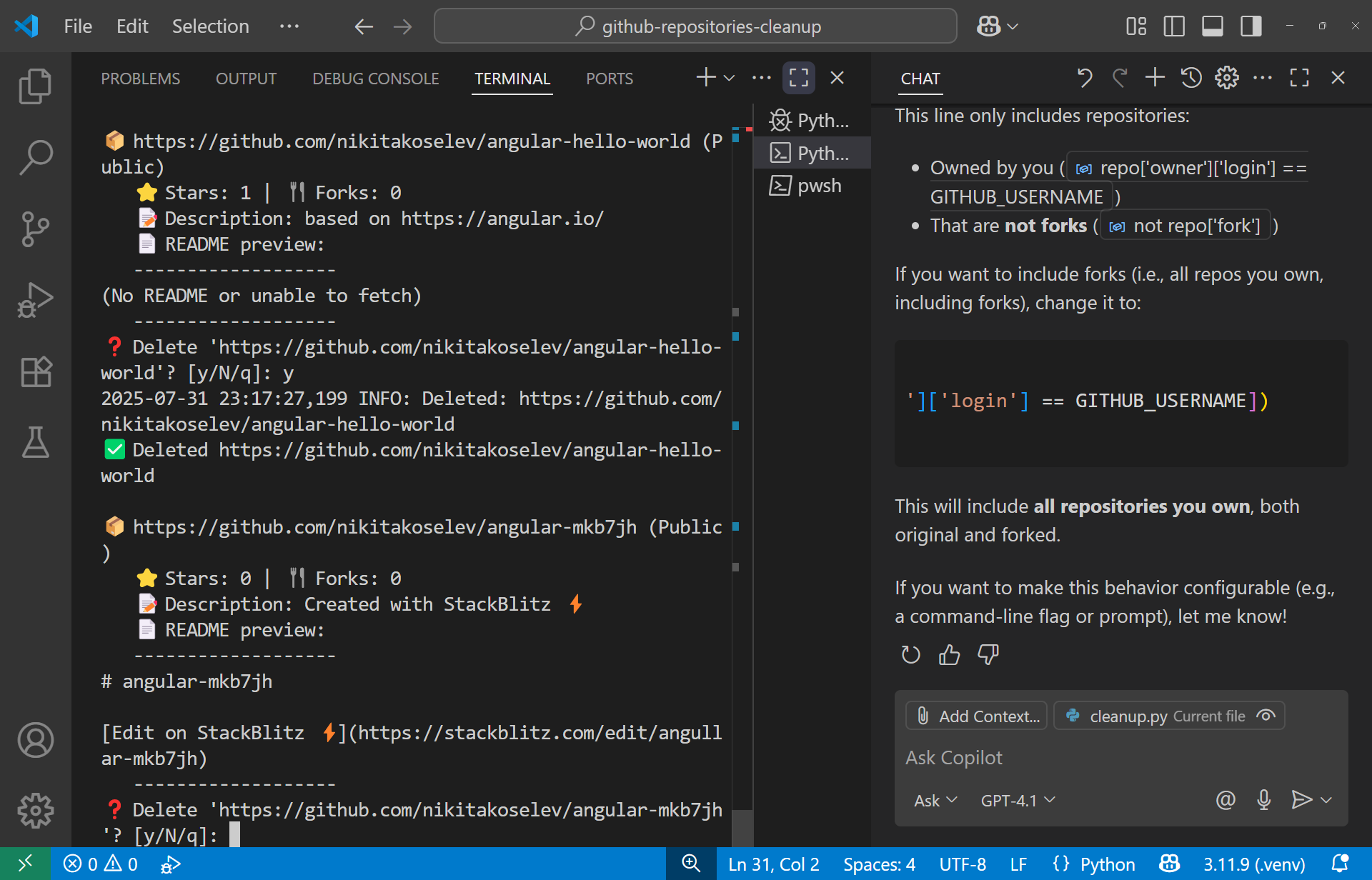Retry the Copilot response
Viewport: 1372px width, 880px height.
pos(910,654)
